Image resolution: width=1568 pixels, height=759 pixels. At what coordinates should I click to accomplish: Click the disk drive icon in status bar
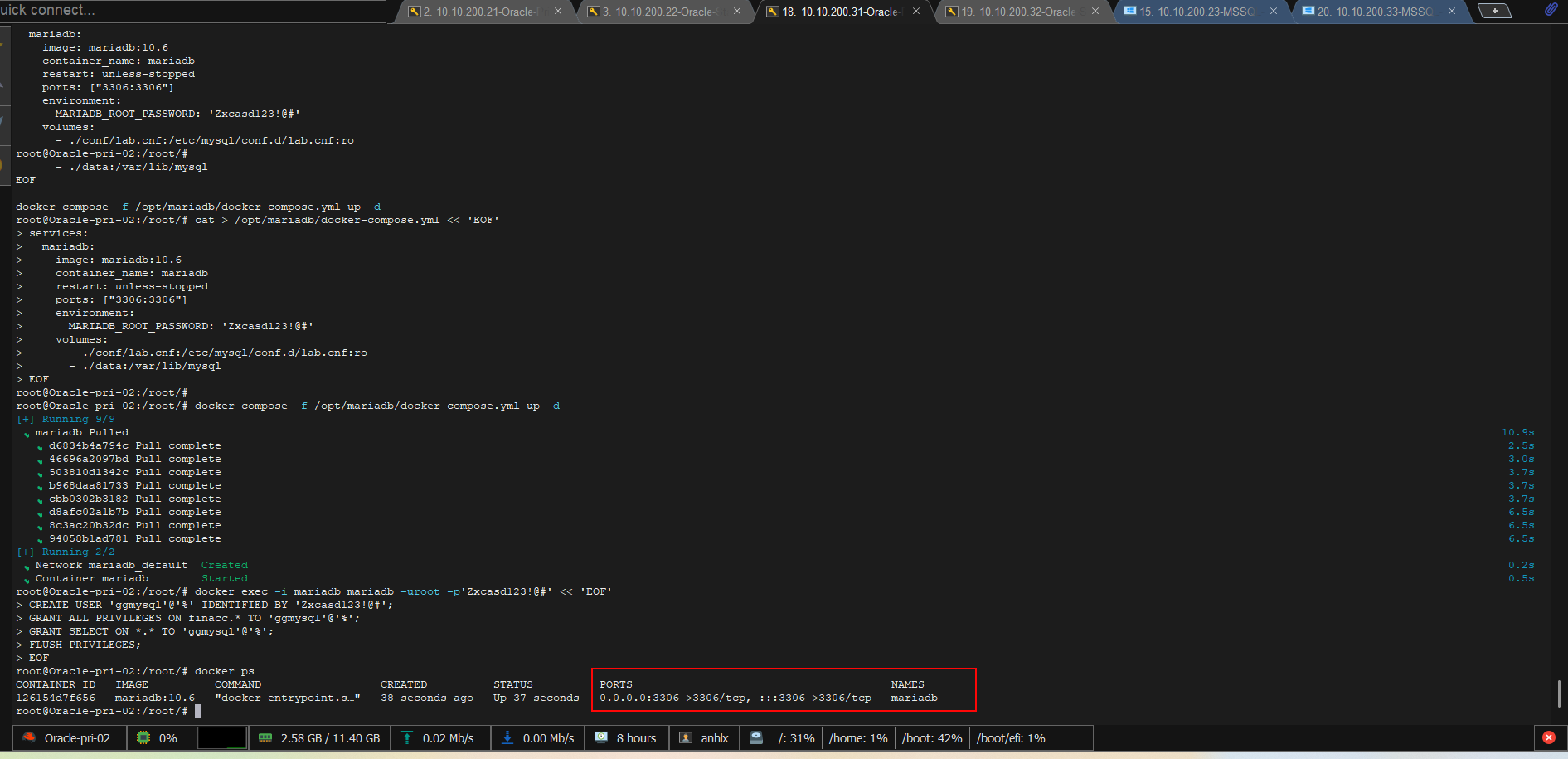pos(756,737)
